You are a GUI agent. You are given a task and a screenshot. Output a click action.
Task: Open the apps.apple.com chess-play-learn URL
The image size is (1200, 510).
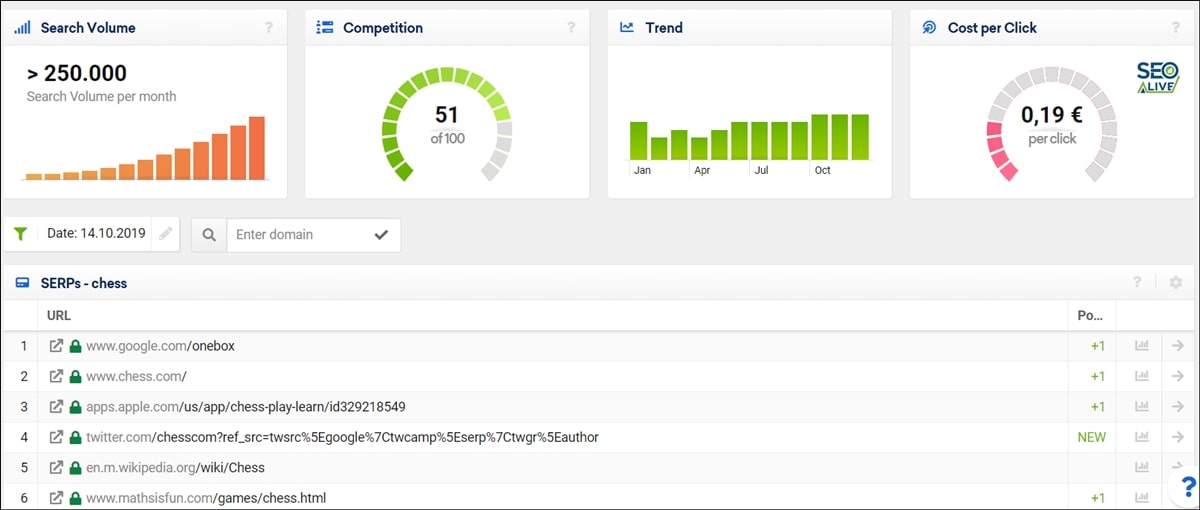245,407
